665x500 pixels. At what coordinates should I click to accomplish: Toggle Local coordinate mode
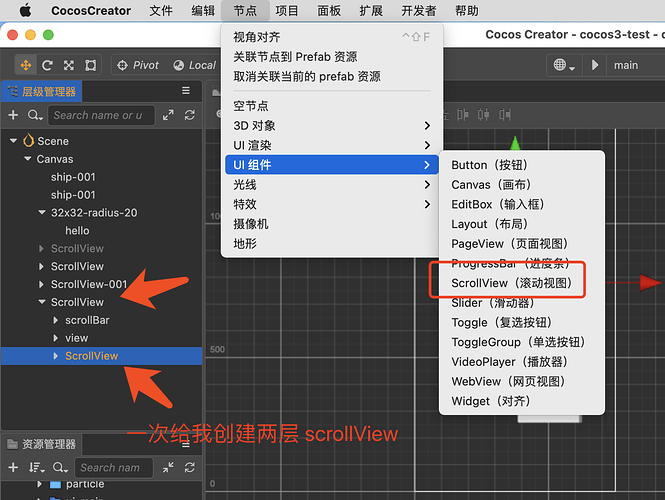(195, 65)
